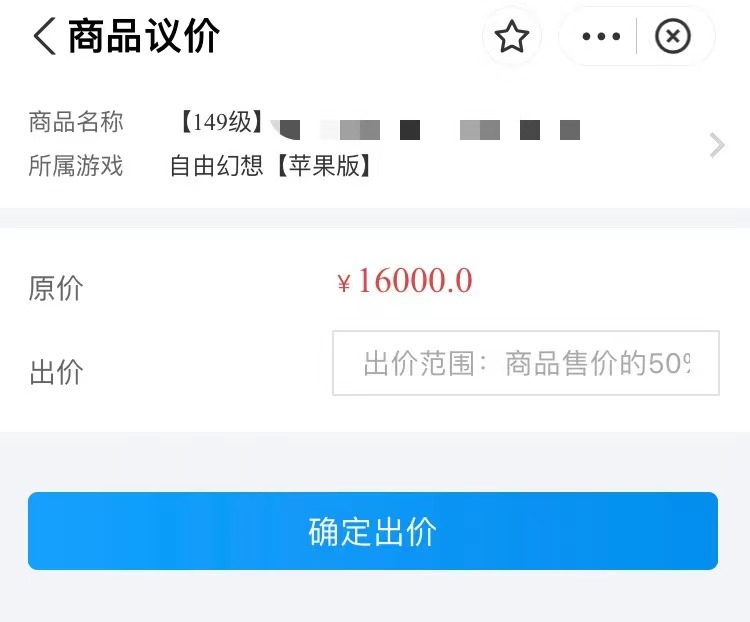The height and width of the screenshot is (622, 750).
Task: Favorite this page with the star icon
Action: (x=512, y=36)
